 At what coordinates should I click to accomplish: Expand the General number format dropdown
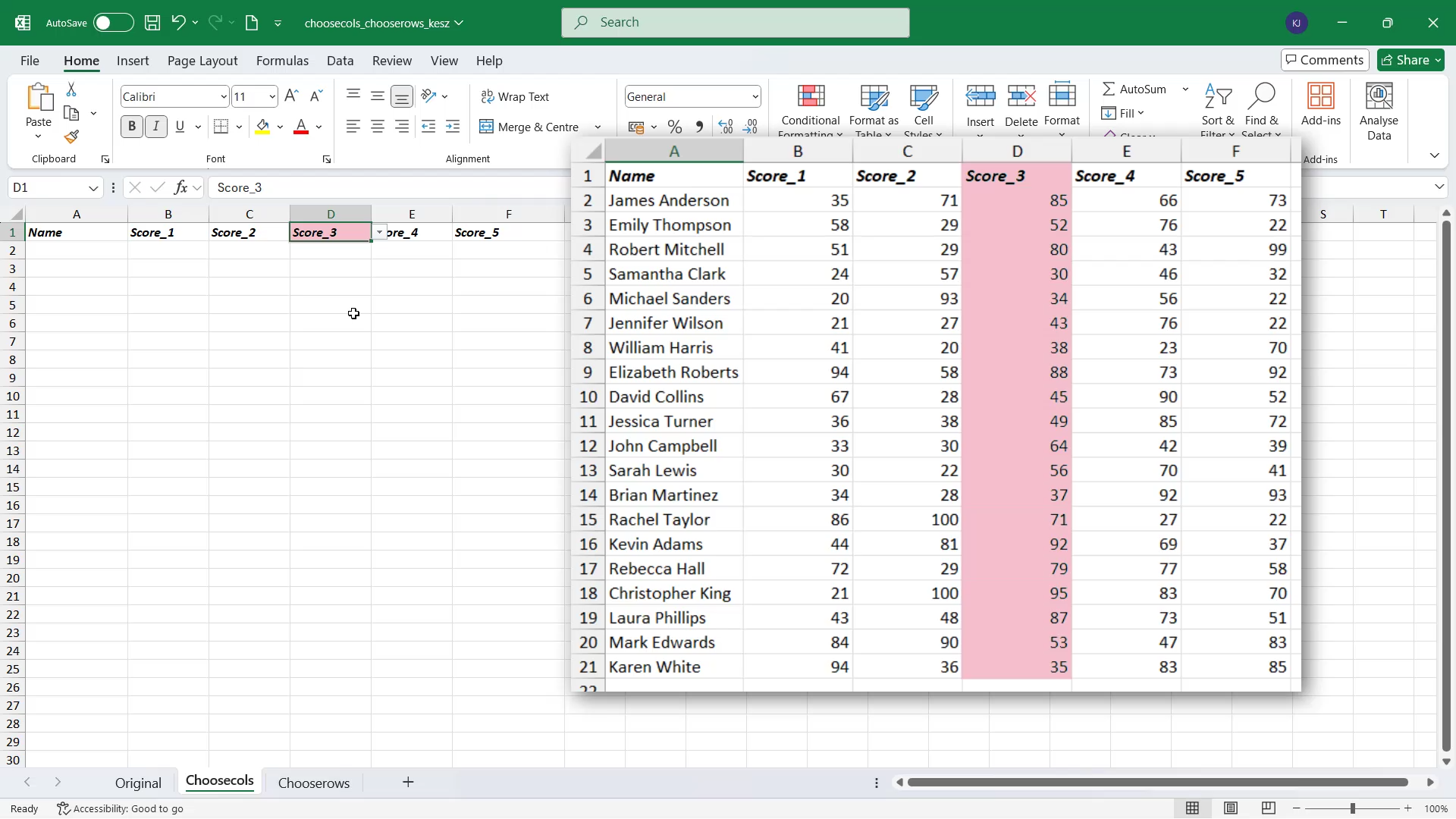[x=755, y=96]
